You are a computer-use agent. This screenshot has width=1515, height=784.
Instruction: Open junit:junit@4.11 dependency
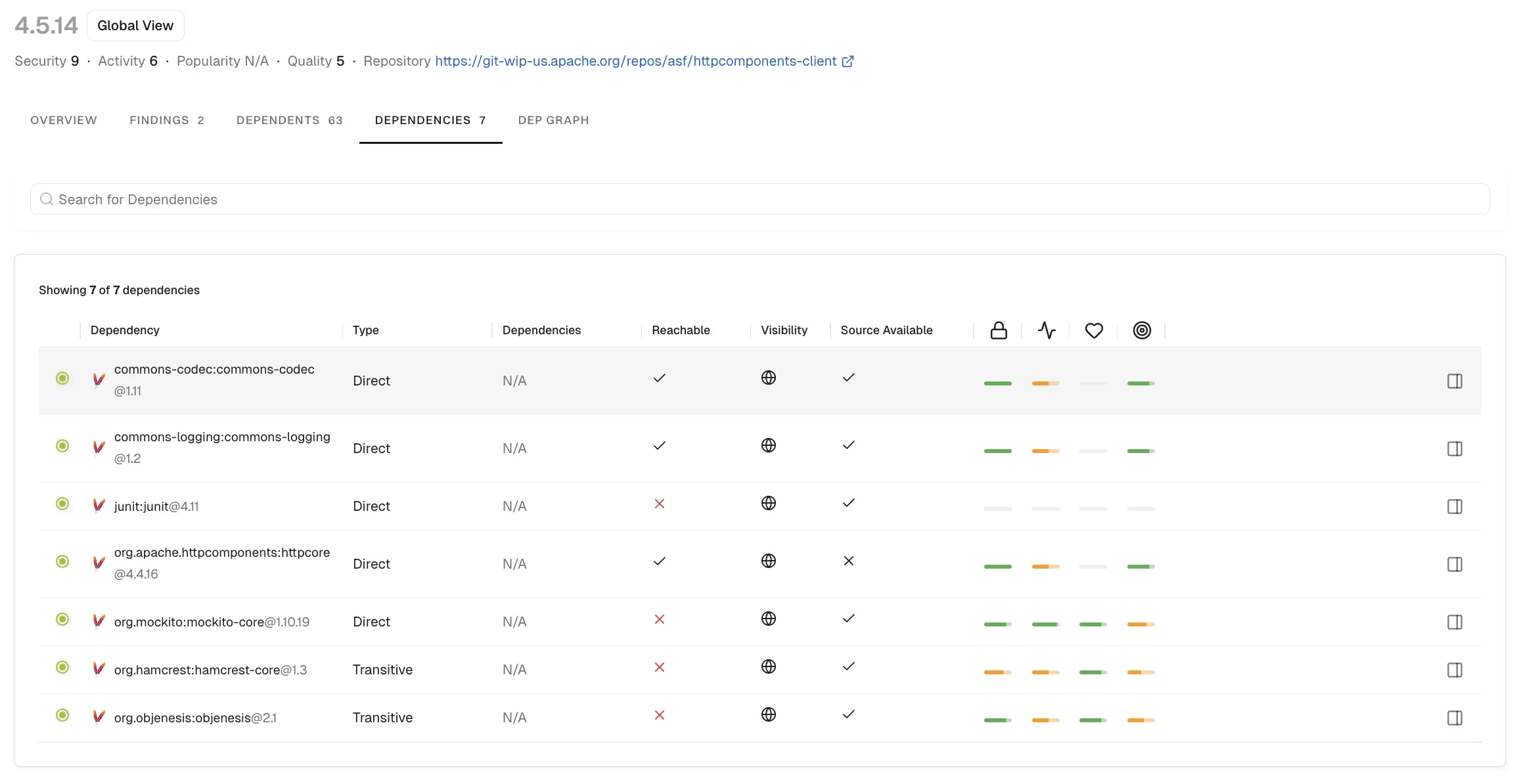coord(156,506)
